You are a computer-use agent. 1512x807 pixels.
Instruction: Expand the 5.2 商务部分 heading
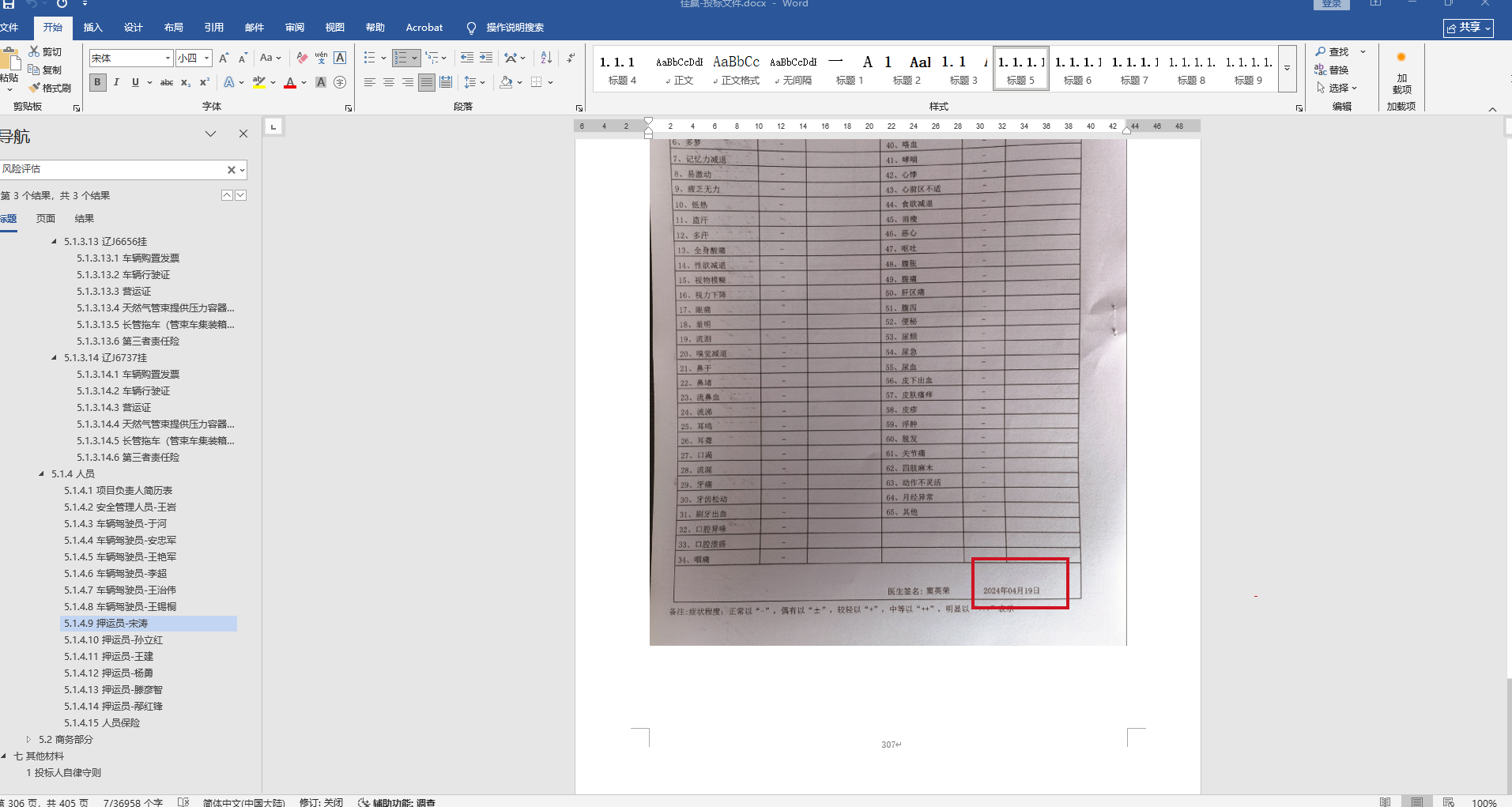[x=28, y=739]
